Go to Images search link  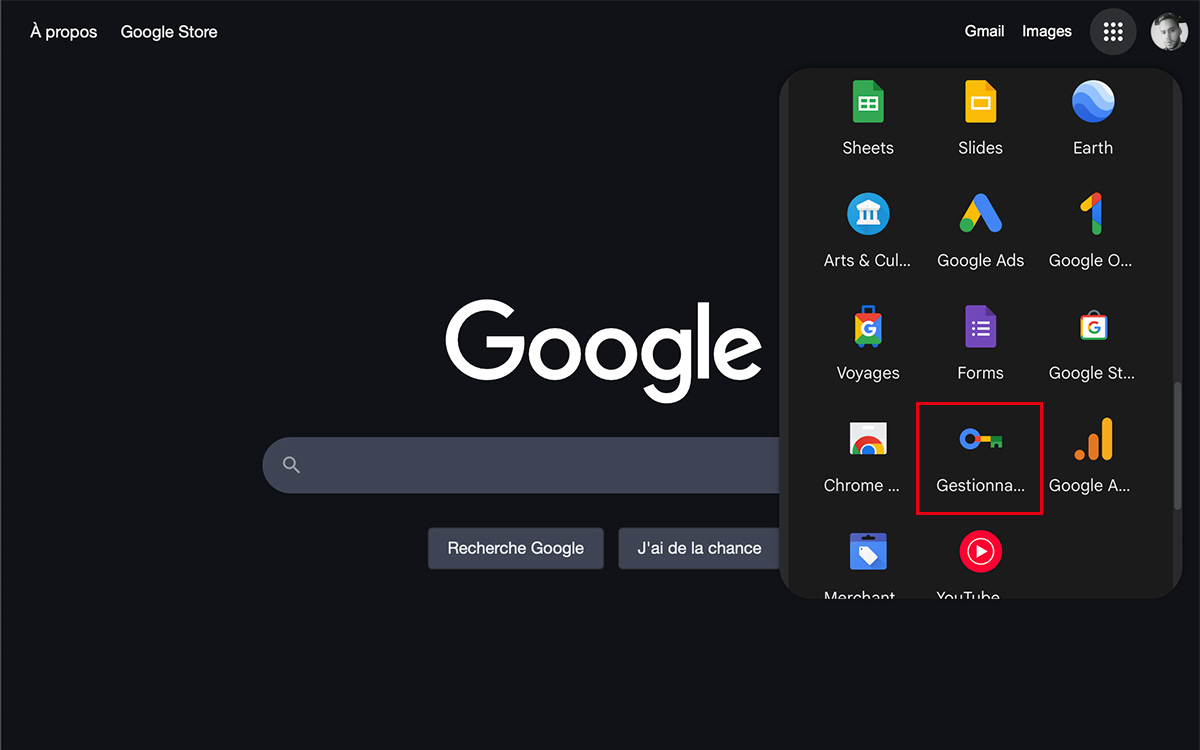point(1046,32)
